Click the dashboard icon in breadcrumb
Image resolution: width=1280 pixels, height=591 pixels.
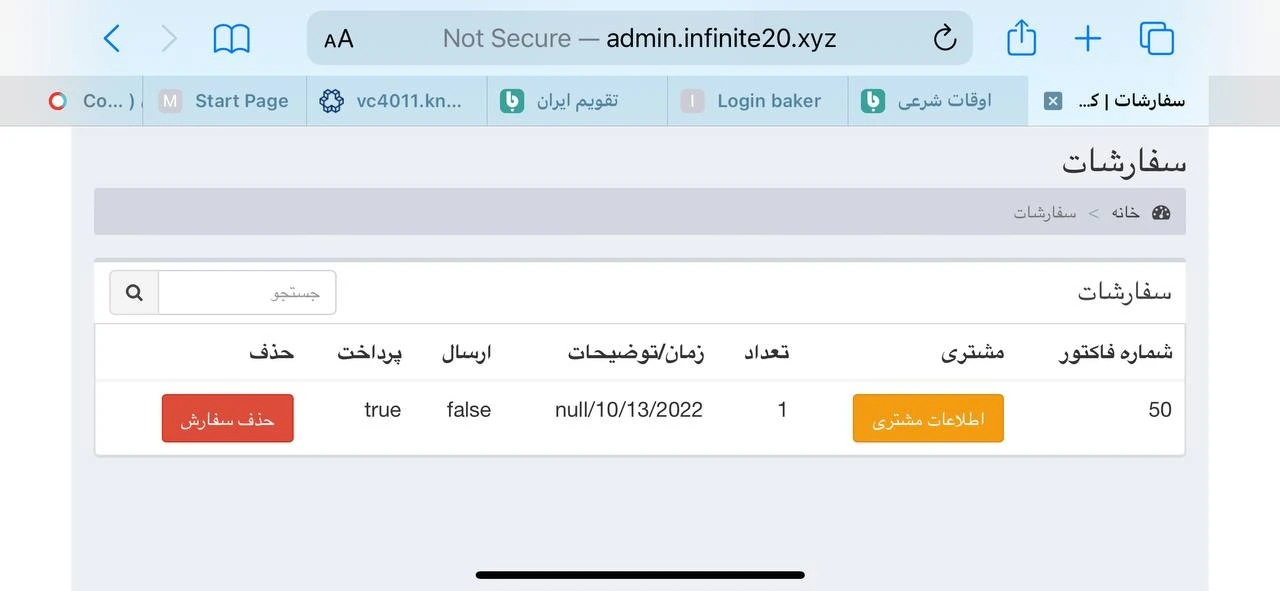1161,213
